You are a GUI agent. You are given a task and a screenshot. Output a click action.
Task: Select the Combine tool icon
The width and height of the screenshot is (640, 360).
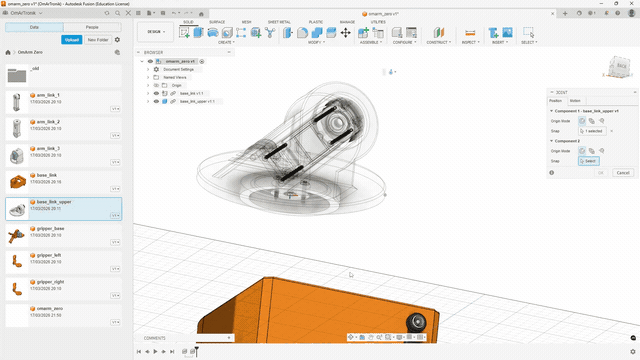[317, 33]
